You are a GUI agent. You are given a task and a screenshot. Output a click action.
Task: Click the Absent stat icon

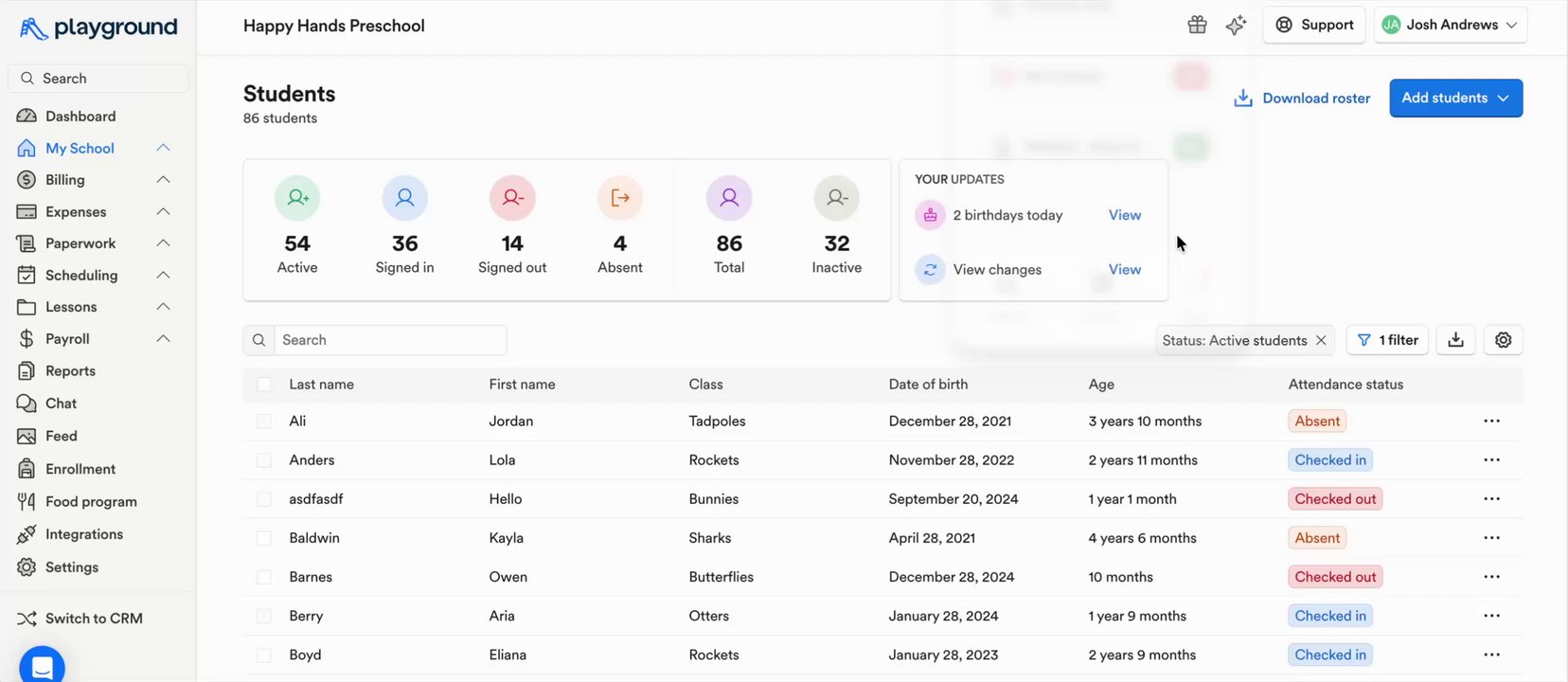(620, 198)
